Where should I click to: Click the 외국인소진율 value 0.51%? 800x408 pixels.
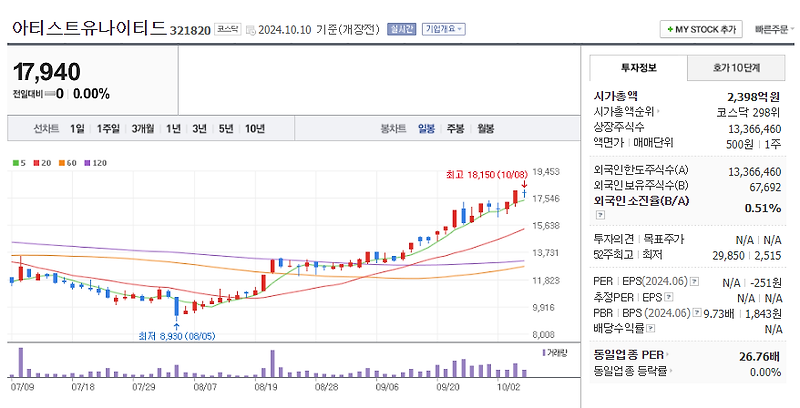click(763, 208)
